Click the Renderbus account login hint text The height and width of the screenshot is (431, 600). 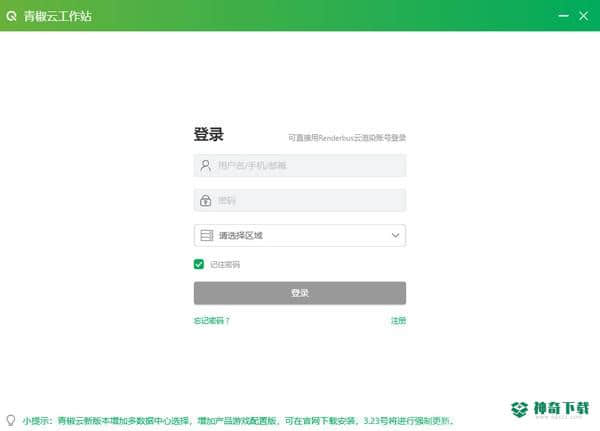coord(347,138)
